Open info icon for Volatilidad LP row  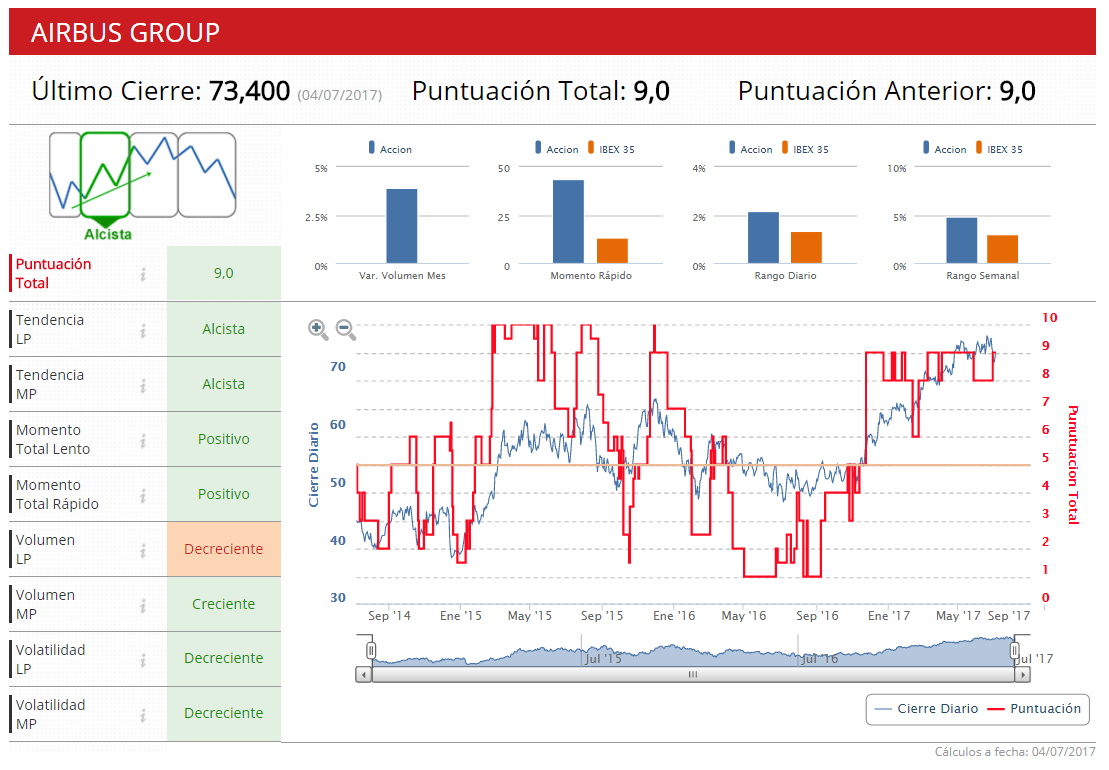[143, 660]
